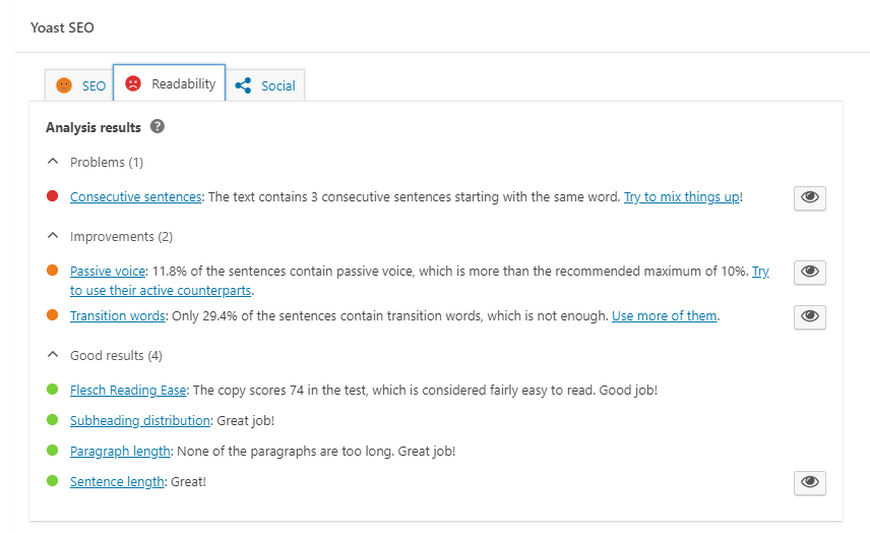Toggle eye highlight for Passive voice
Viewport: 870px width, 533px height.
[x=810, y=272]
